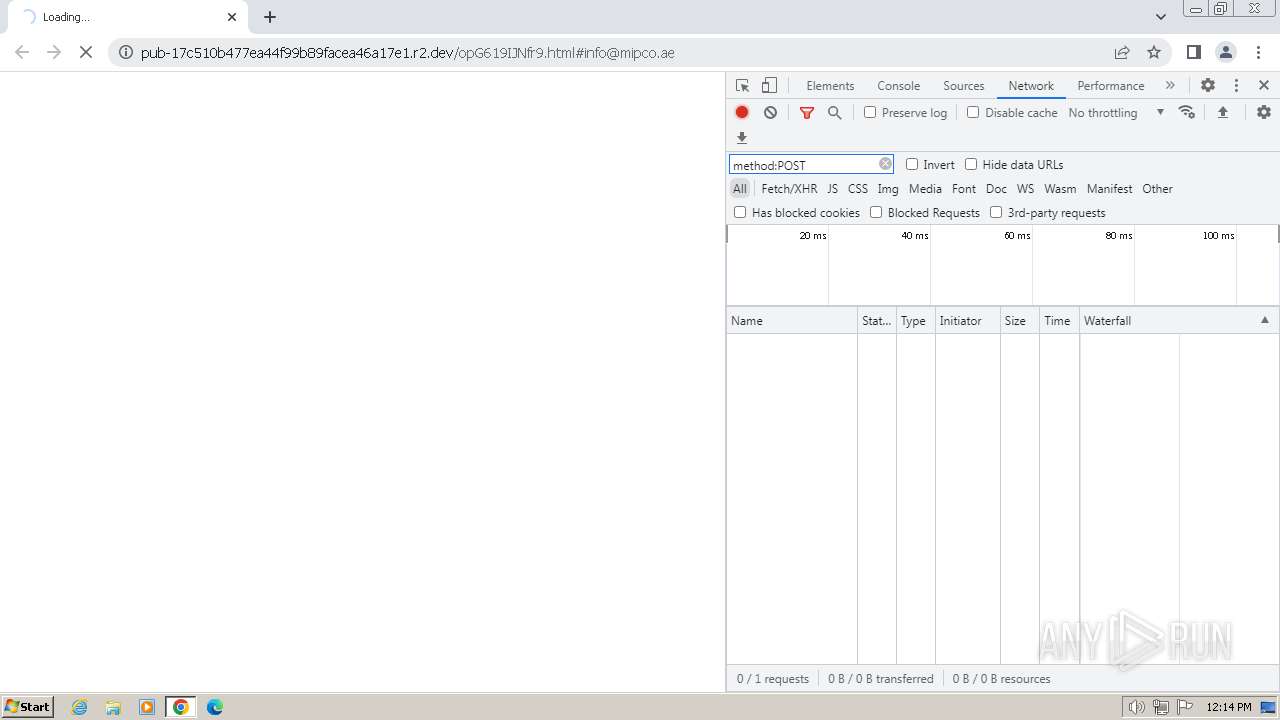Enable Preserve log checkbox

[x=870, y=112]
